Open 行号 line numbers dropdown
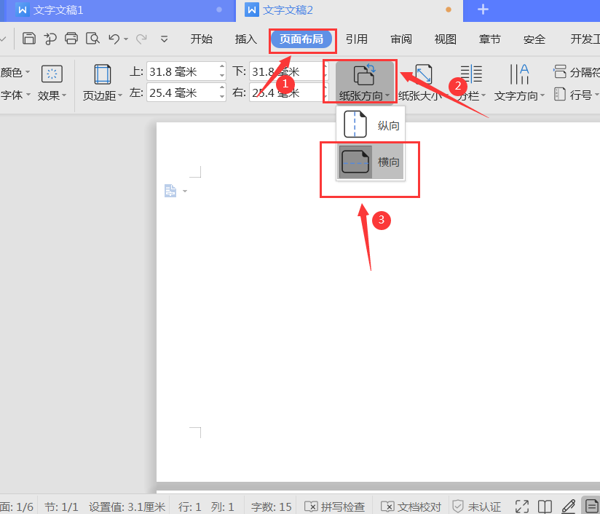The width and height of the screenshot is (601, 514). click(576, 94)
